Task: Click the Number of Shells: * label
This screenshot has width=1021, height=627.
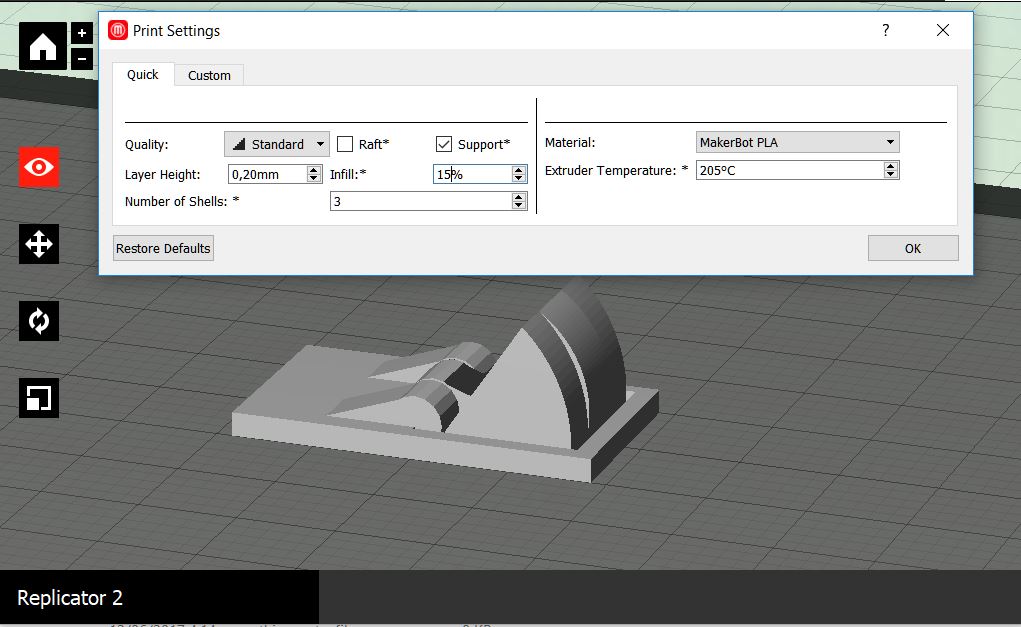Action: [x=182, y=201]
